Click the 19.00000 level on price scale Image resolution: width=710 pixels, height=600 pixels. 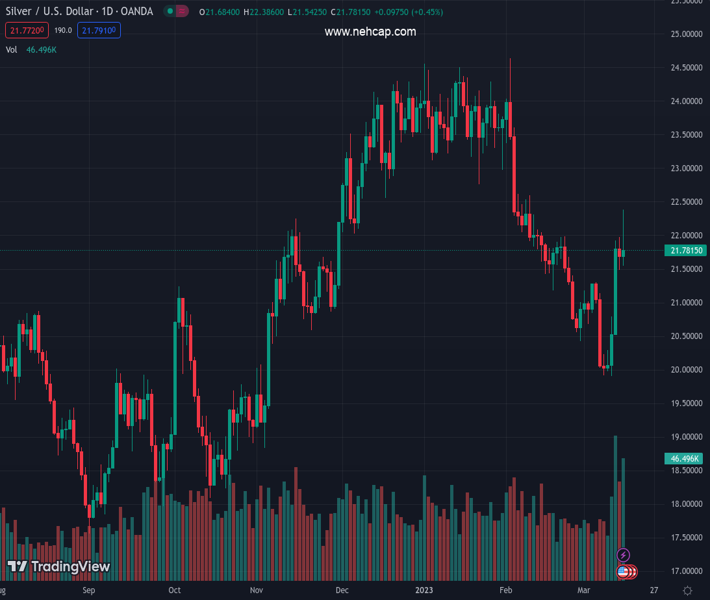[685, 437]
